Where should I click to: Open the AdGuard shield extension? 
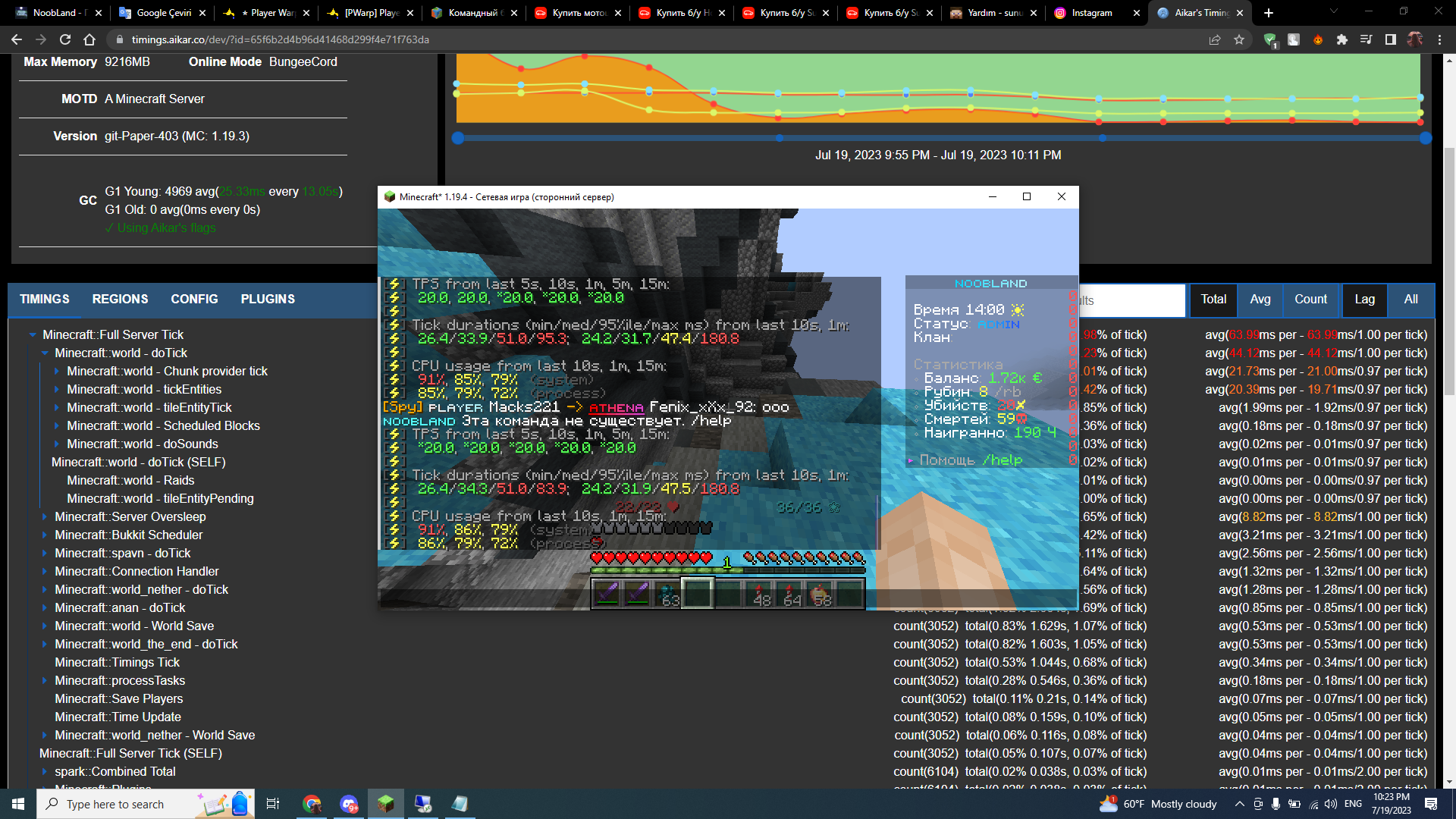pos(1270,39)
